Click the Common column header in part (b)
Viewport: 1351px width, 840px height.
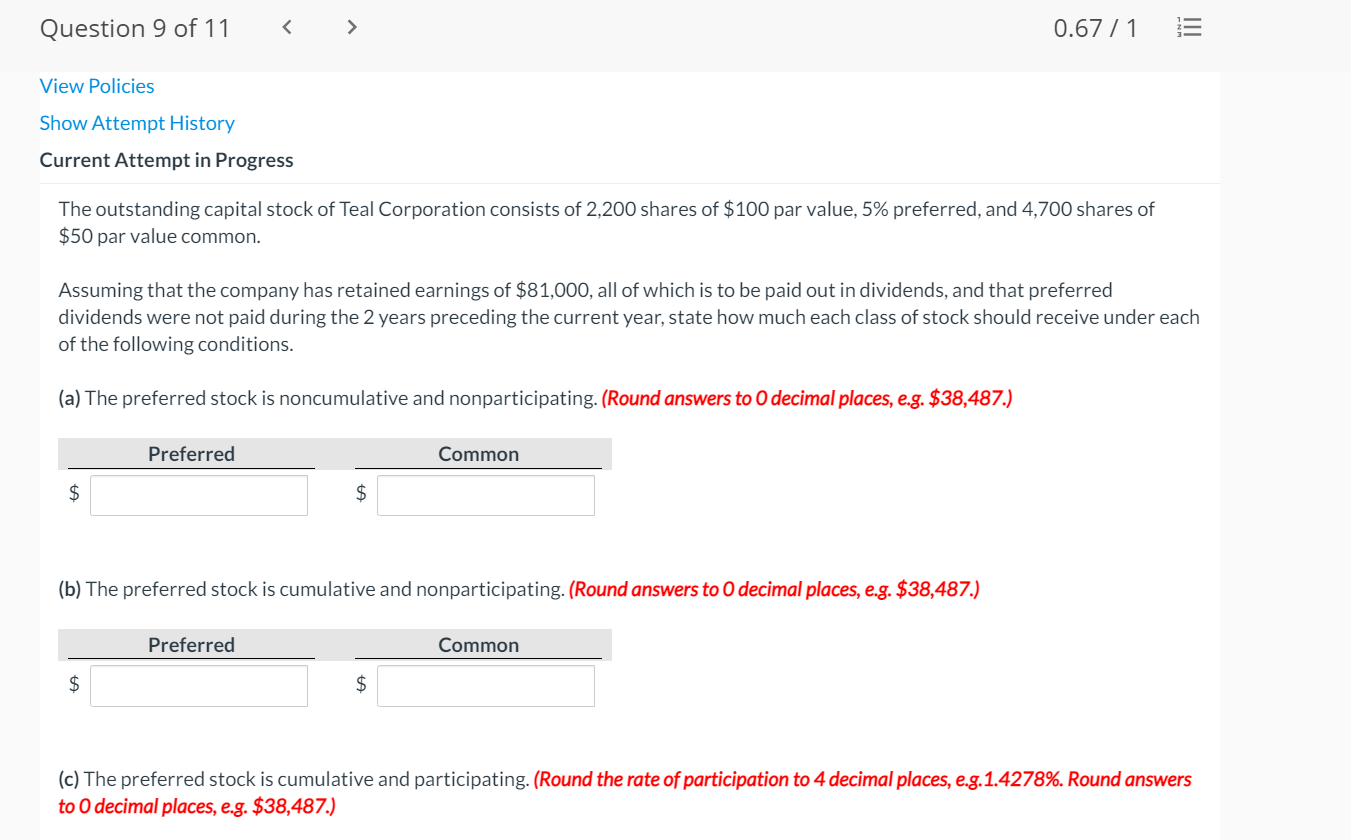point(479,644)
